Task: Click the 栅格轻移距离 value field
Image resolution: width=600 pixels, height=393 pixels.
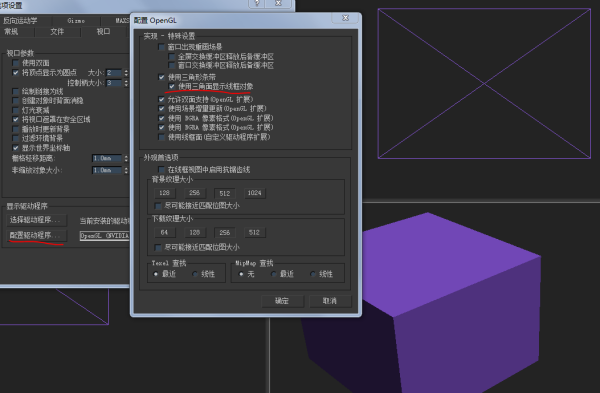Action: [x=107, y=158]
